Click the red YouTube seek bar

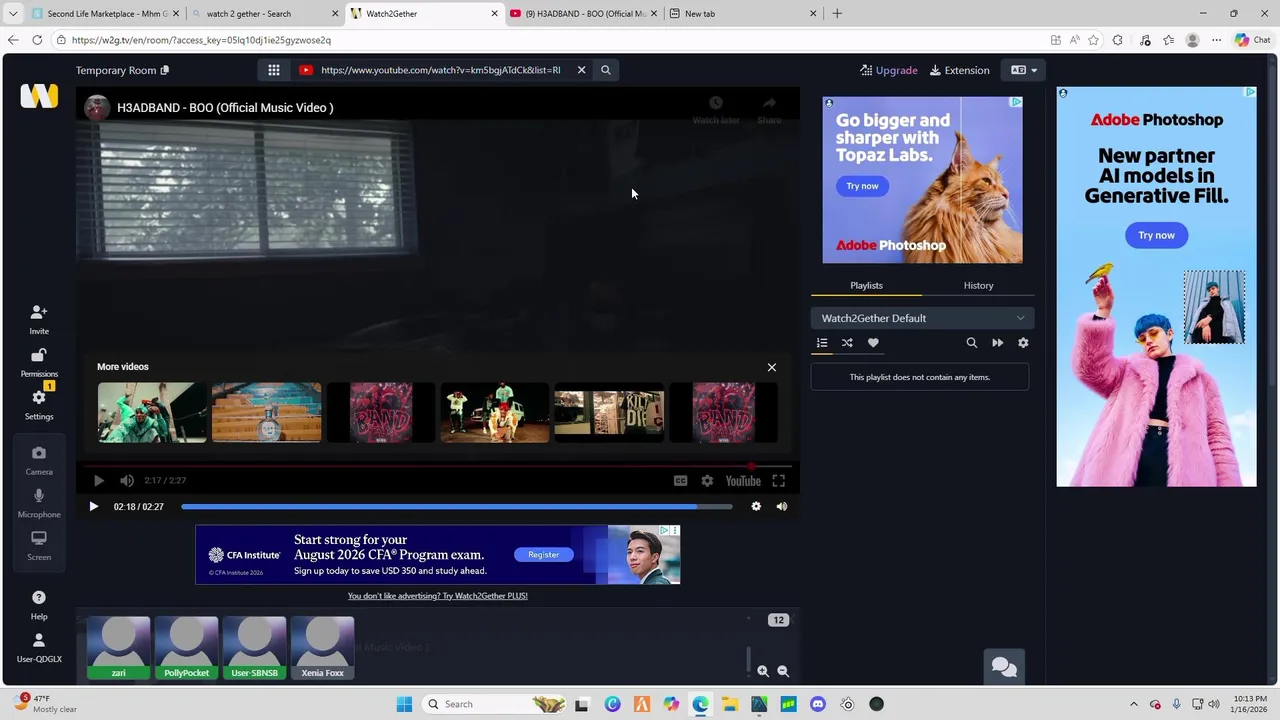[x=436, y=466]
